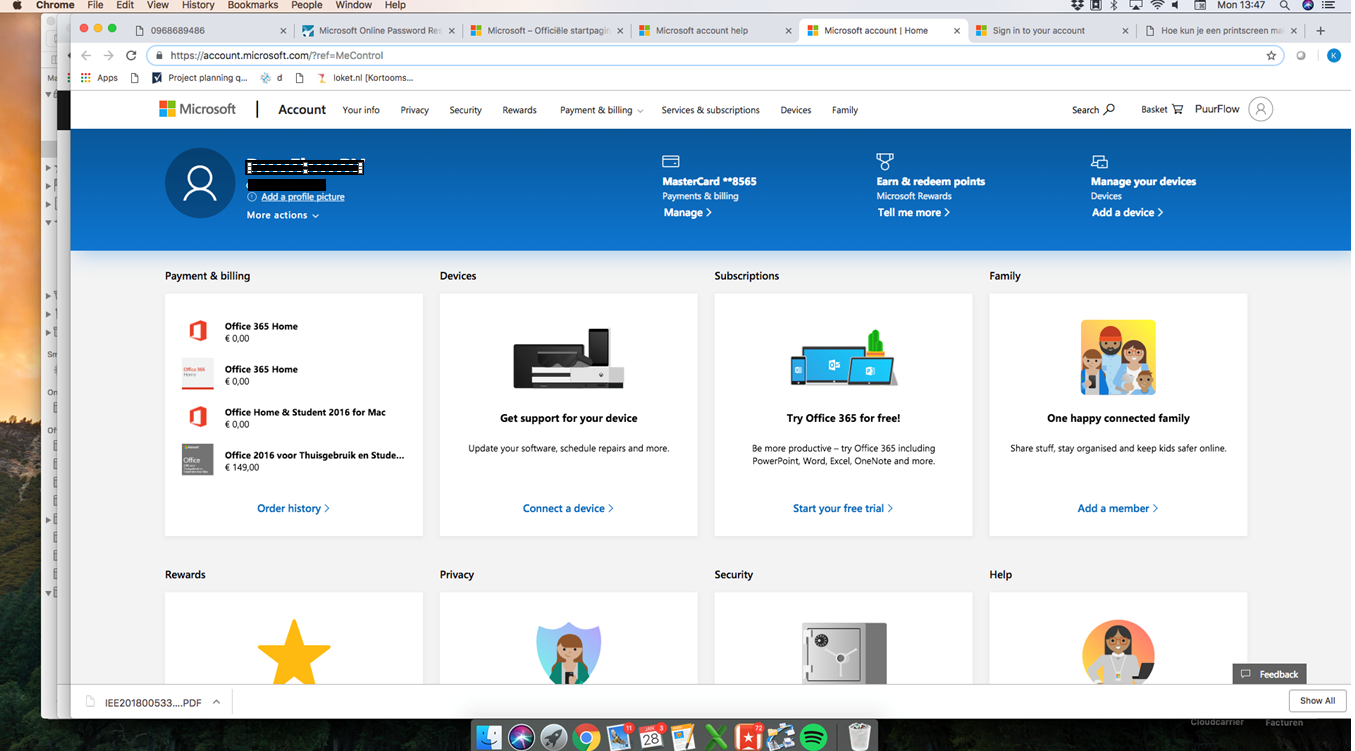This screenshot has height=751, width=1355.
Task: Click the Search magnifier icon in header
Action: pos(1109,110)
